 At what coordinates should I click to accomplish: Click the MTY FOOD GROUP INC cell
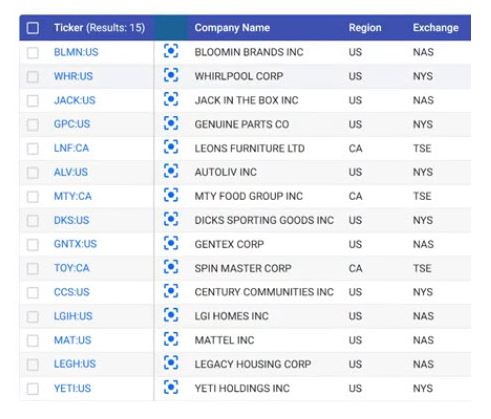[249, 196]
